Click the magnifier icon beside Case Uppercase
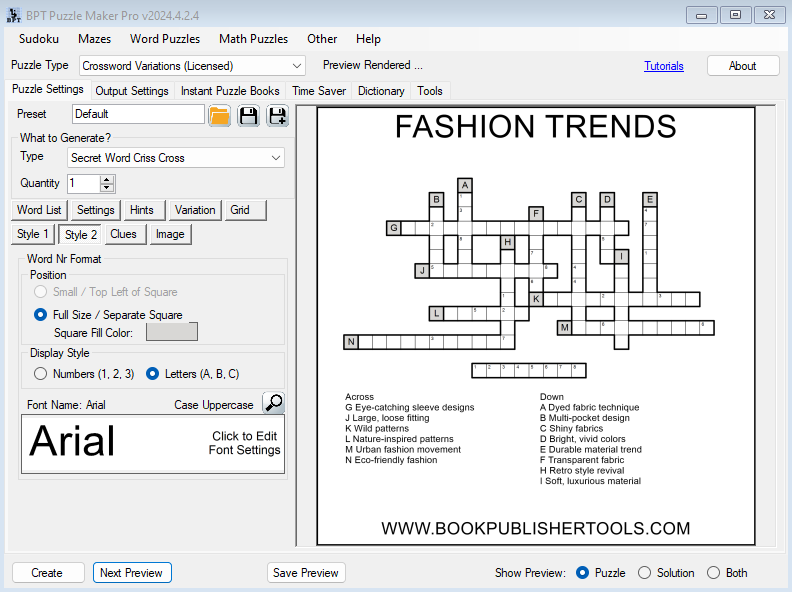Viewport: 792px width, 592px height. coord(273,403)
